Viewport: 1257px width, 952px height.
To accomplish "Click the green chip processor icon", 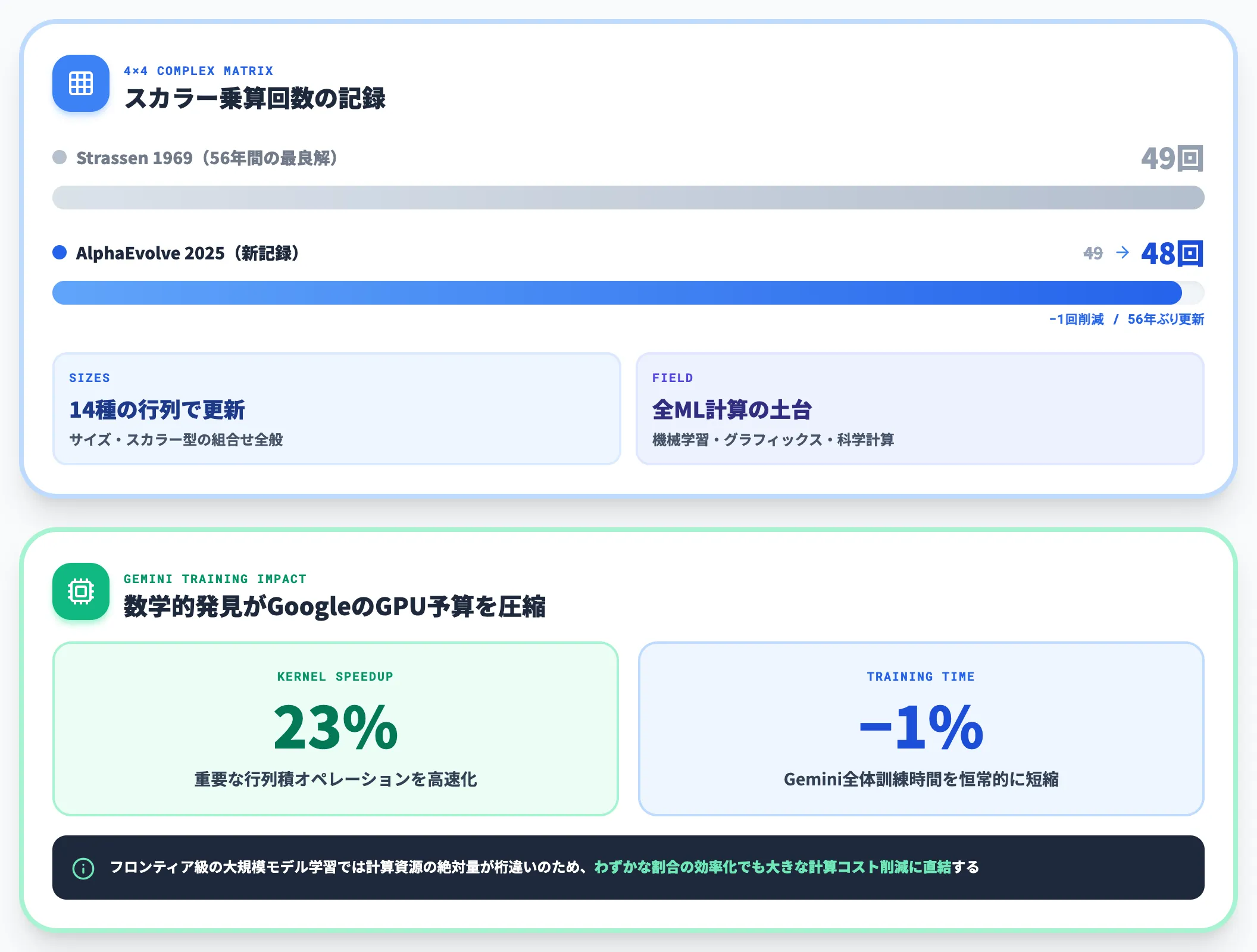I will pyautogui.click(x=81, y=591).
